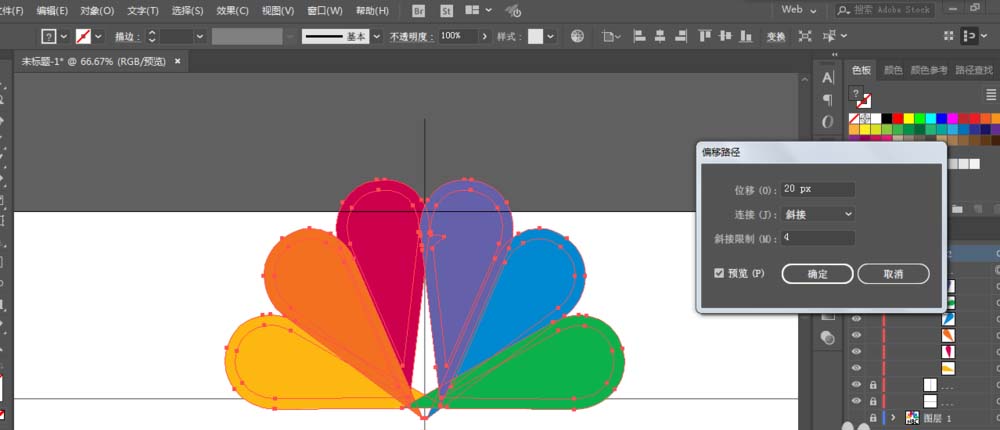1000x430 pixels.
Task: Click the Appearance panel circles icon
Action: 828,337
